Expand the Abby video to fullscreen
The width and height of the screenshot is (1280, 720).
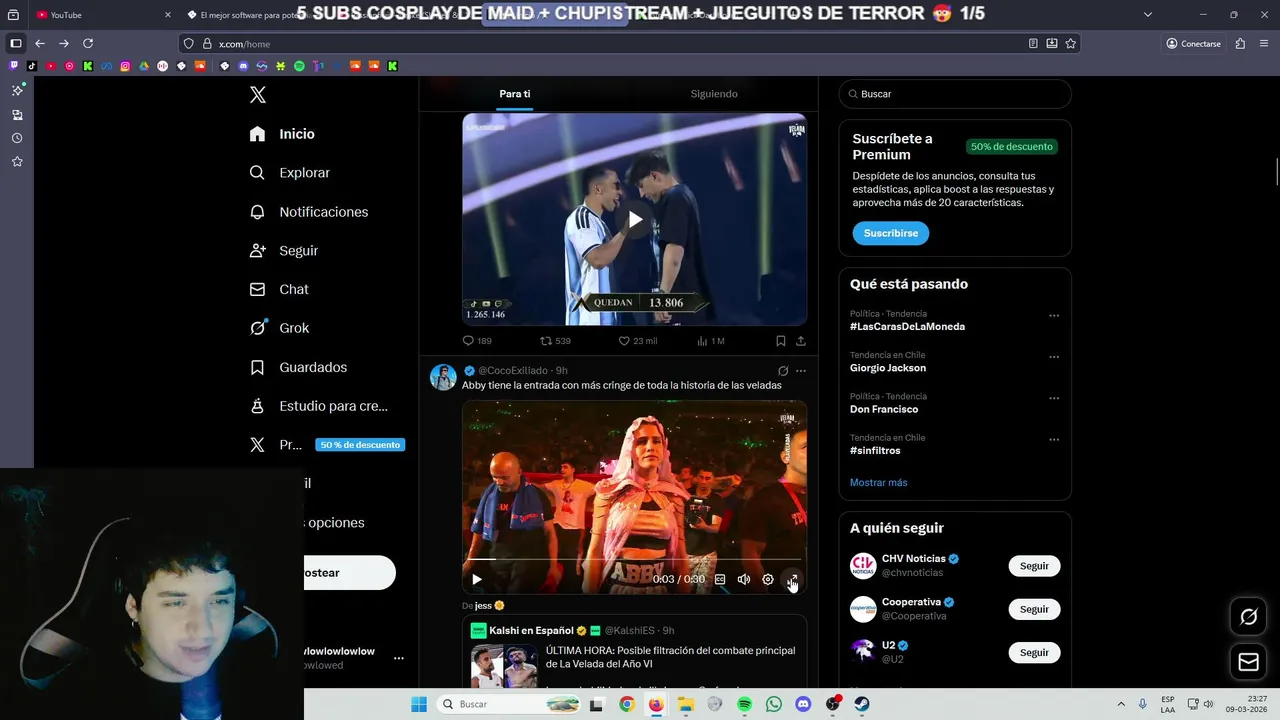792,579
